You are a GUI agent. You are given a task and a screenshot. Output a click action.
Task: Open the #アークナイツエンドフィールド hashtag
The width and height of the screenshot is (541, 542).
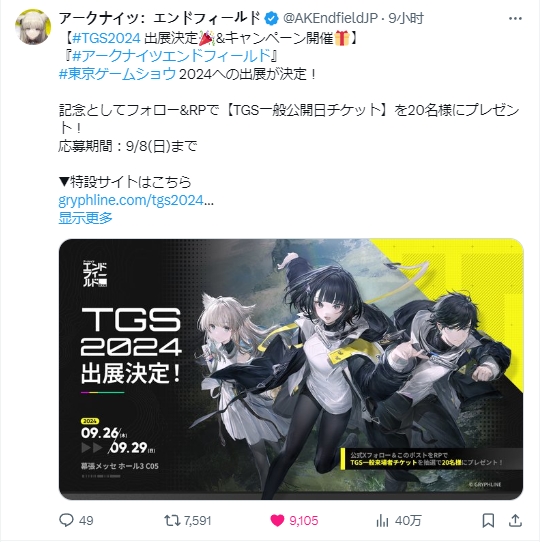pyautogui.click(x=171, y=56)
